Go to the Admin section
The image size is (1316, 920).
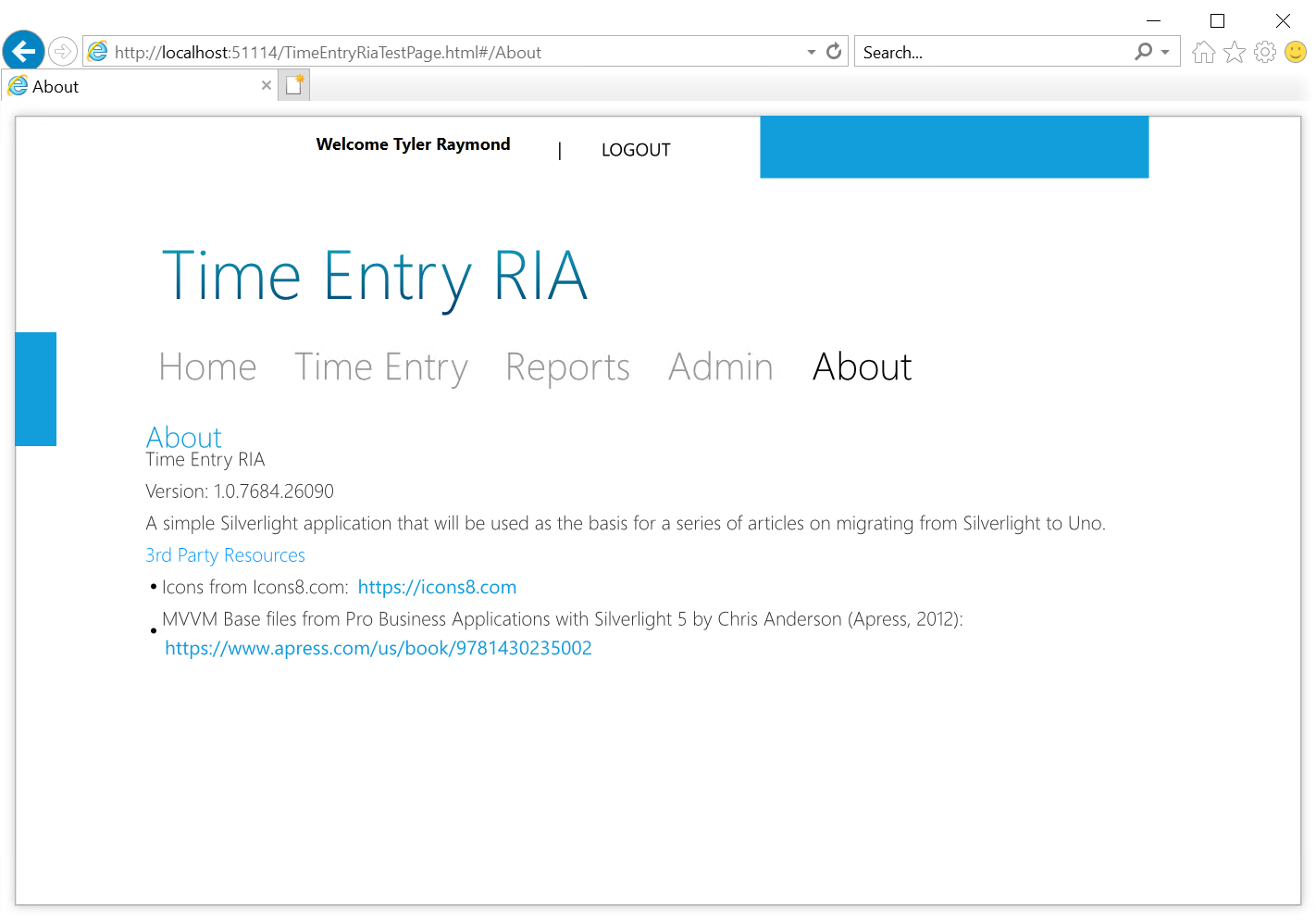(x=721, y=367)
